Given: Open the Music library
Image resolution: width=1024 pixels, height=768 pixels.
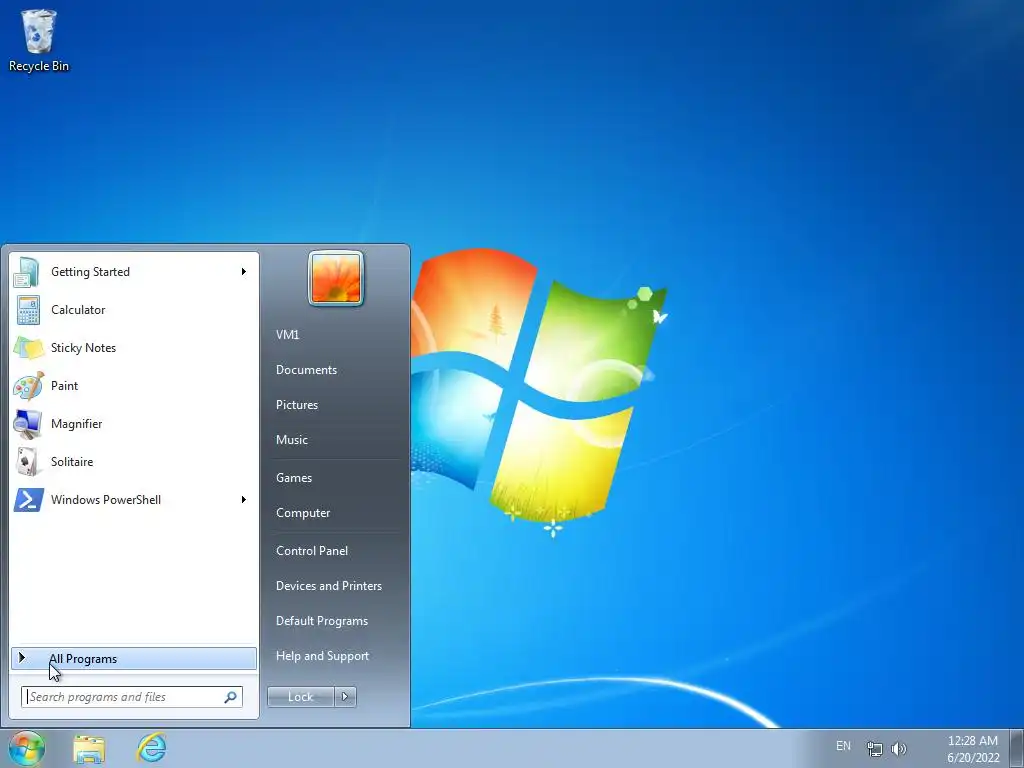Looking at the screenshot, I should click(x=291, y=440).
